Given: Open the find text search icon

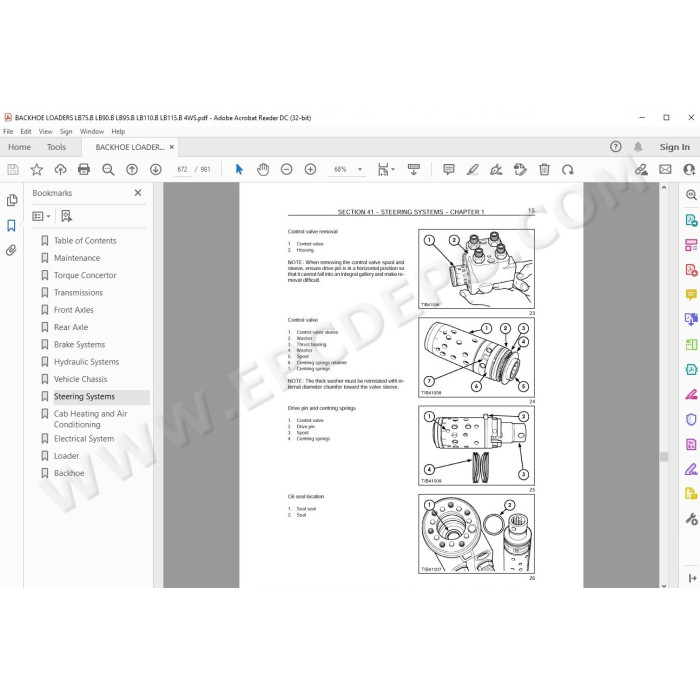Looking at the screenshot, I should click(108, 170).
